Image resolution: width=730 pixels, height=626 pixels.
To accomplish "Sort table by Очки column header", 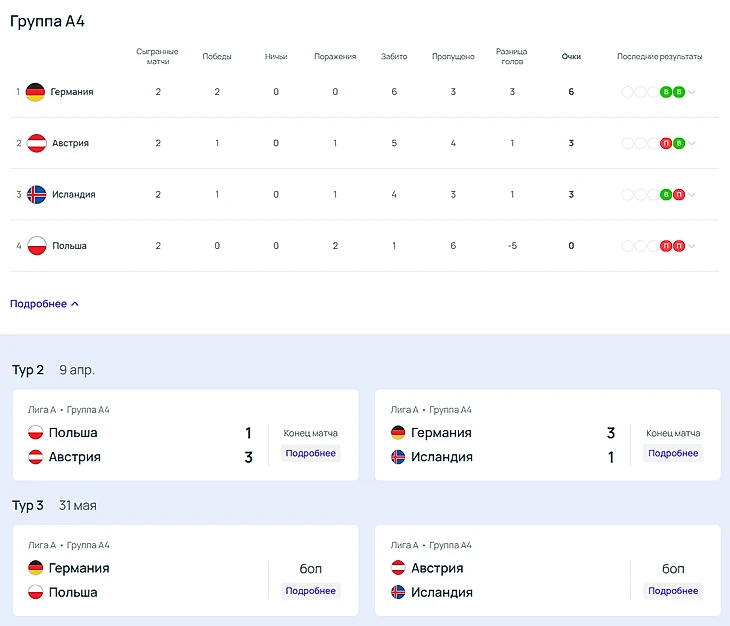I will tap(571, 57).
